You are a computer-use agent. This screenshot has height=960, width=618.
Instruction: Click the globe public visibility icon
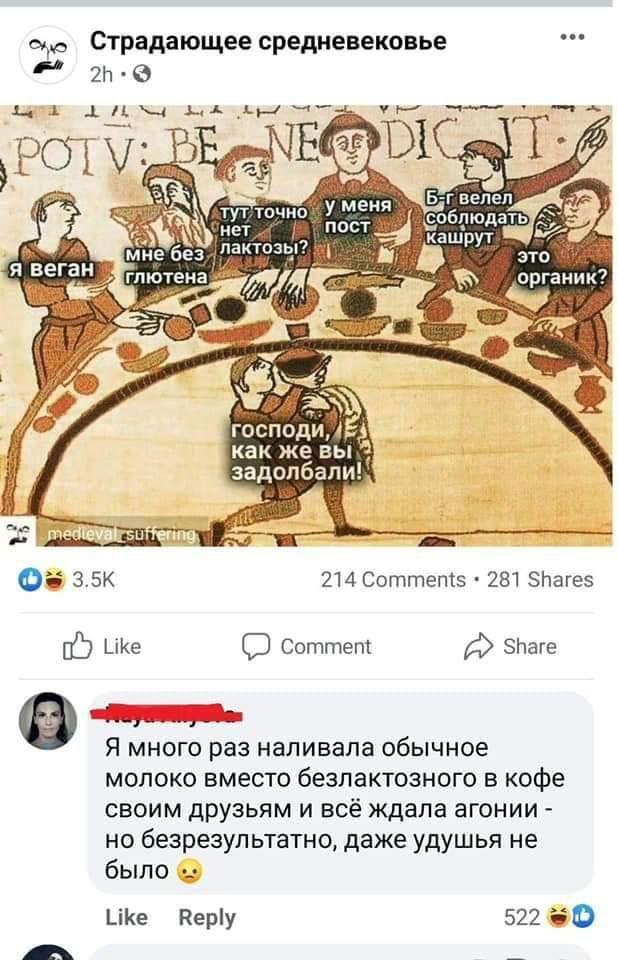[141, 75]
